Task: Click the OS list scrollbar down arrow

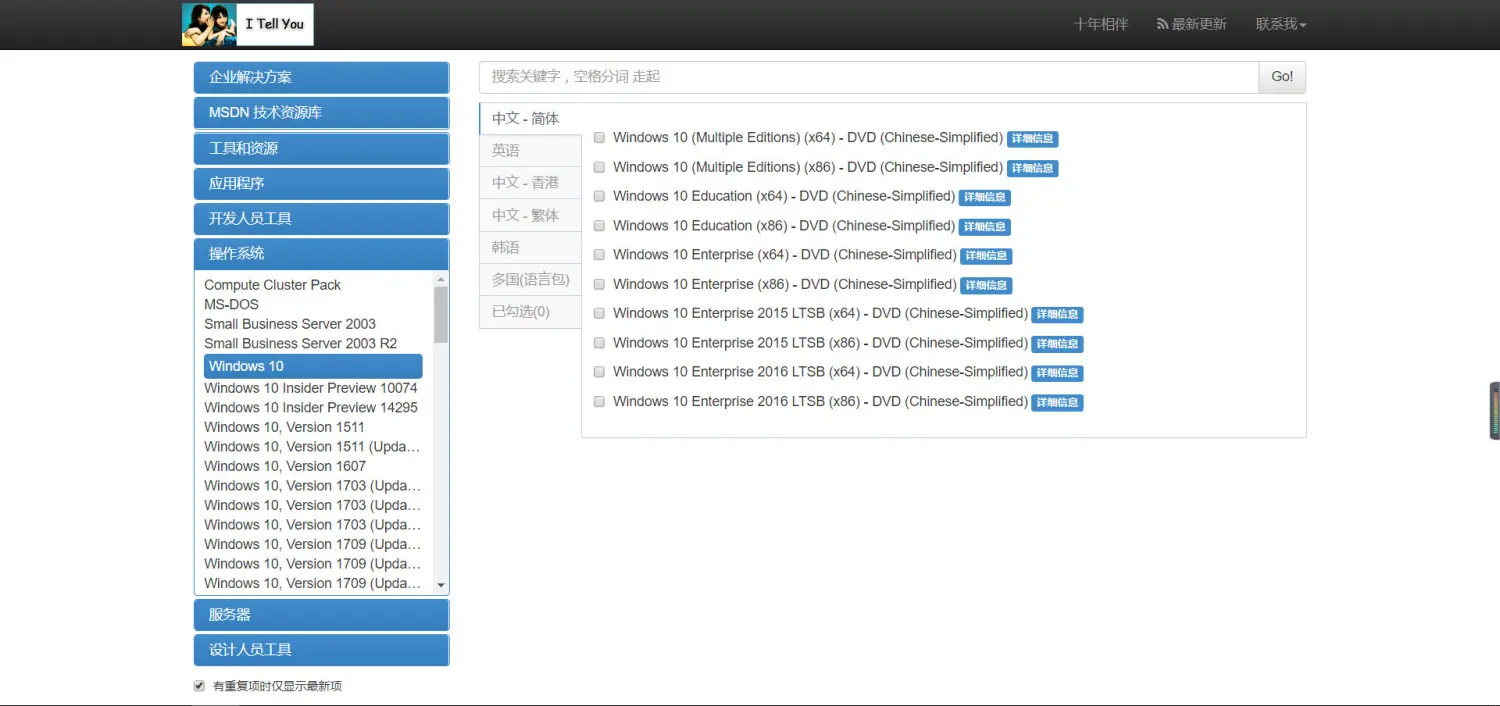Action: point(441,587)
